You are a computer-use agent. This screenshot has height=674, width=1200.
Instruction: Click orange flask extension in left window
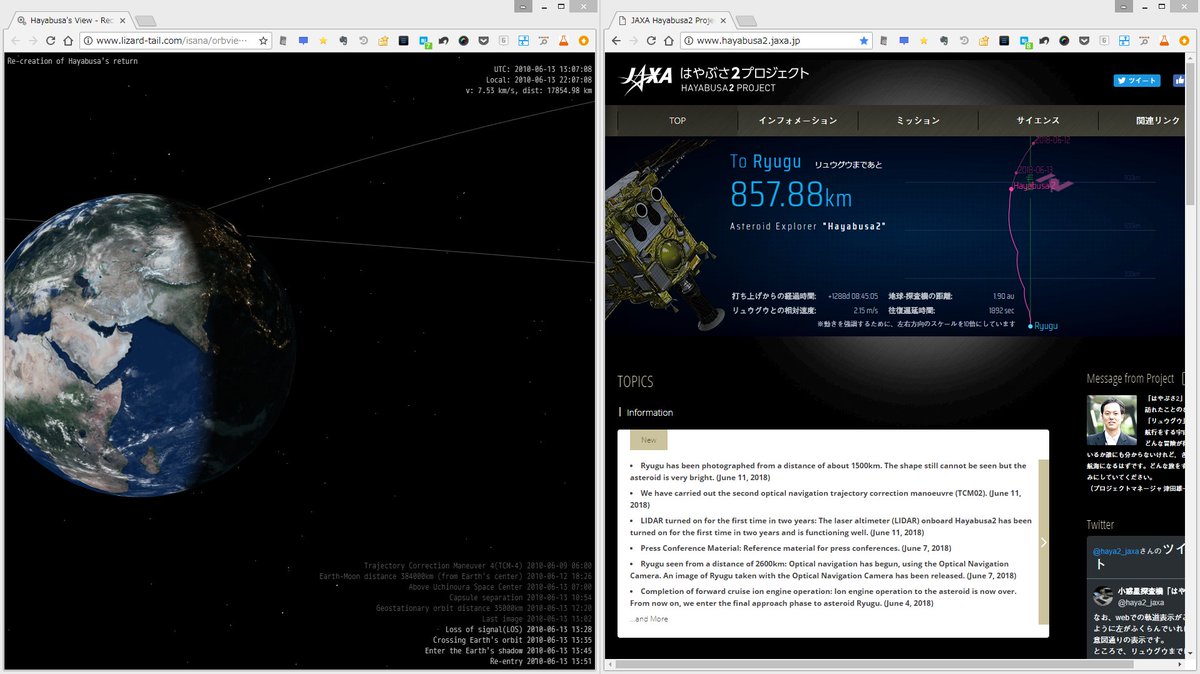563,41
